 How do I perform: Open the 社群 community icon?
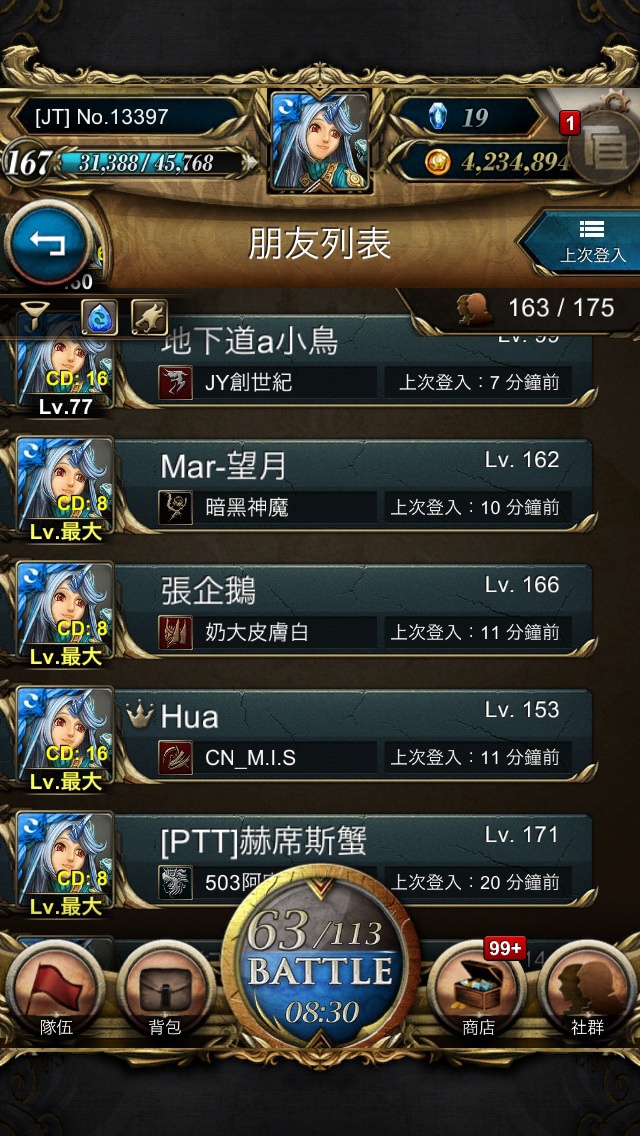click(587, 990)
